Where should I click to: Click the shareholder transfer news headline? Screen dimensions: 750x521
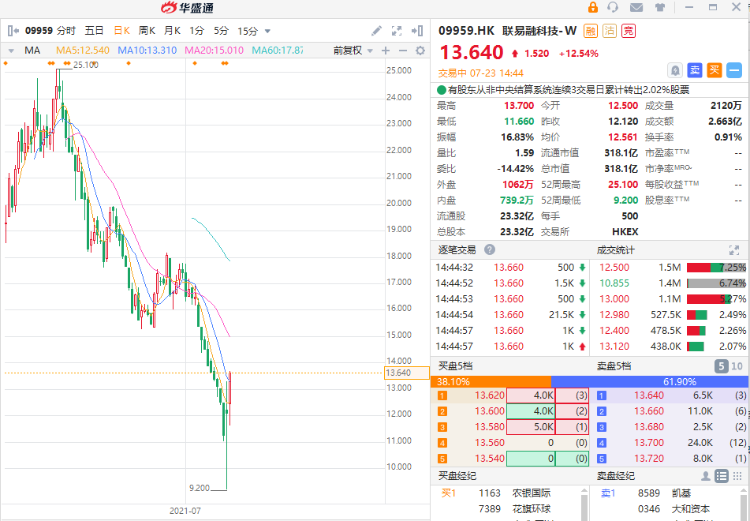pos(569,90)
